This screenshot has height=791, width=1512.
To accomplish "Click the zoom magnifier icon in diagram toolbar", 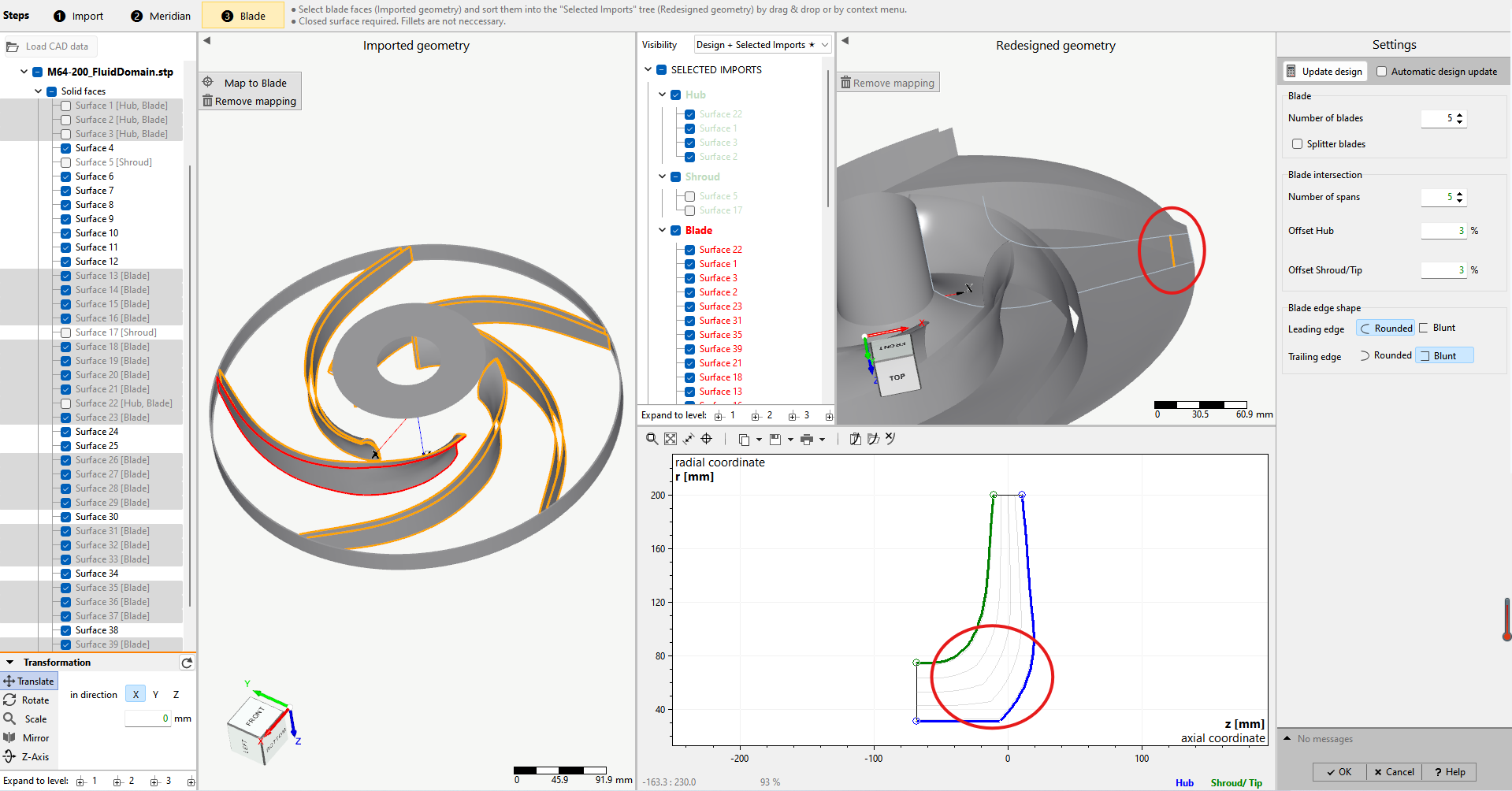I will coord(652,439).
